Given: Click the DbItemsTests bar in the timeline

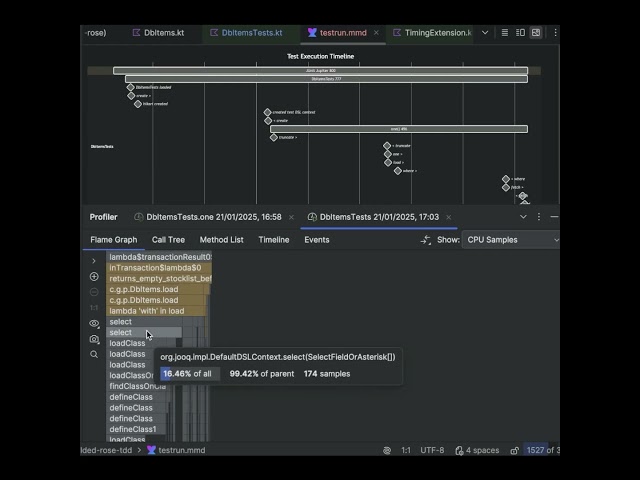Looking at the screenshot, I should [x=327, y=79].
